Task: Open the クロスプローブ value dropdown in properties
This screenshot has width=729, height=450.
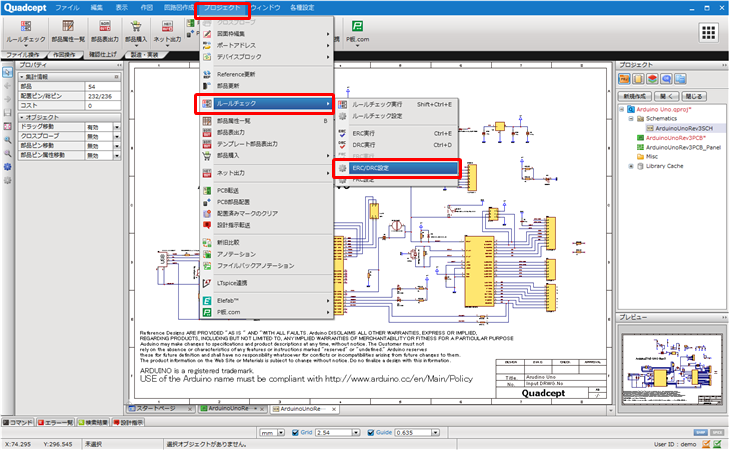Action: point(117,137)
